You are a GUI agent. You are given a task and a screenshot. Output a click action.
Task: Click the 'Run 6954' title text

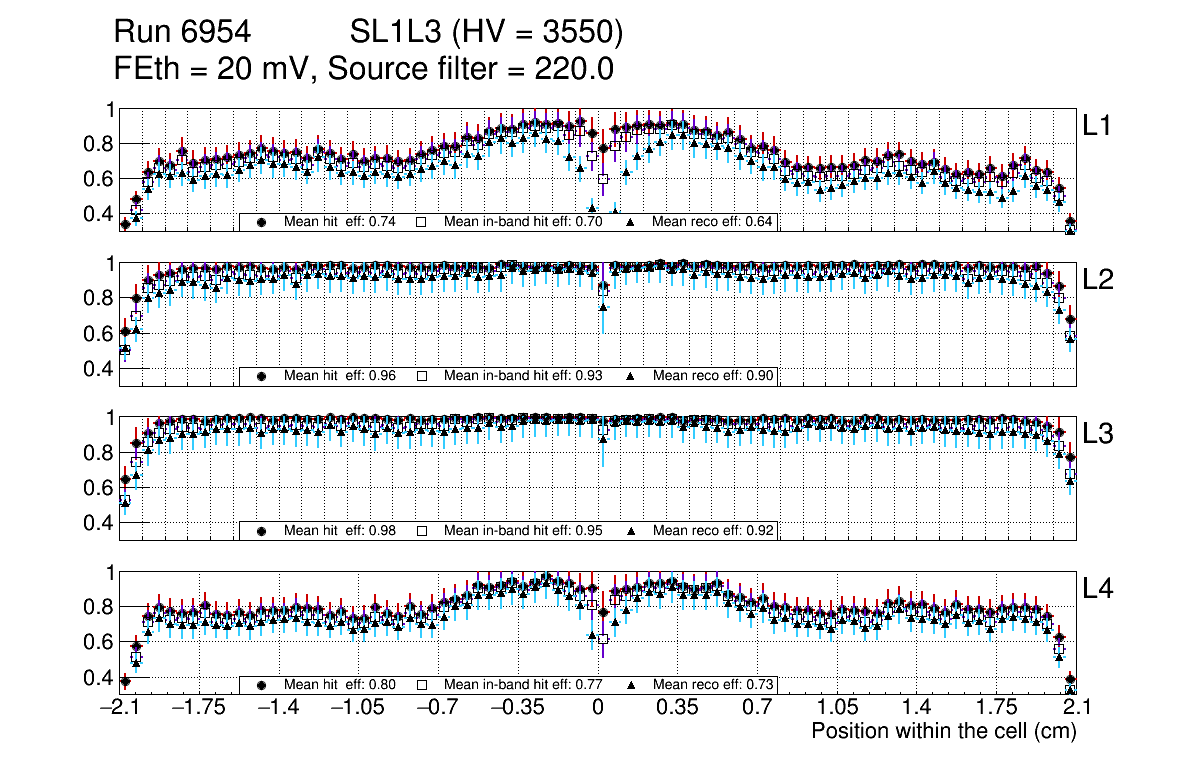point(181,33)
